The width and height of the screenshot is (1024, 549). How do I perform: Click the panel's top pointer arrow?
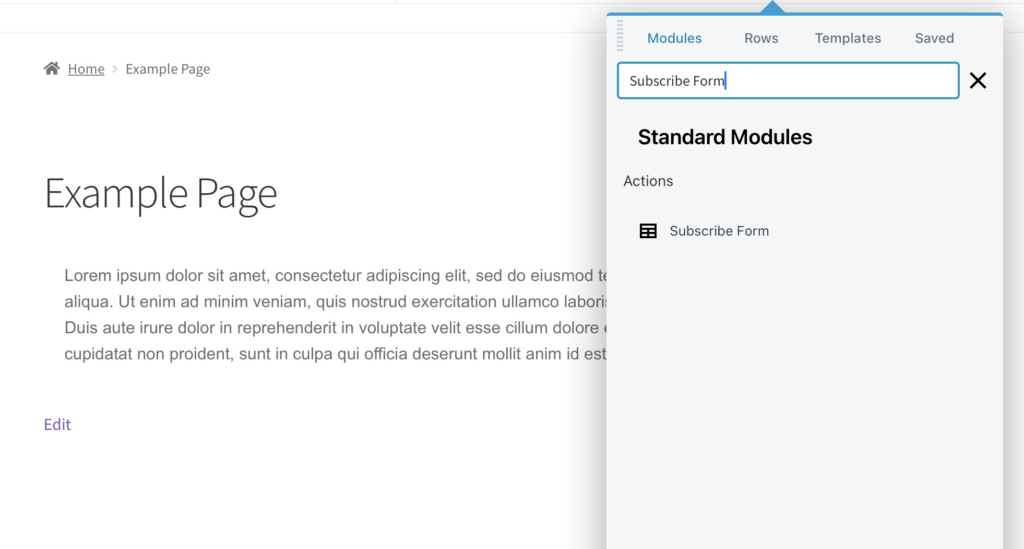click(772, 8)
